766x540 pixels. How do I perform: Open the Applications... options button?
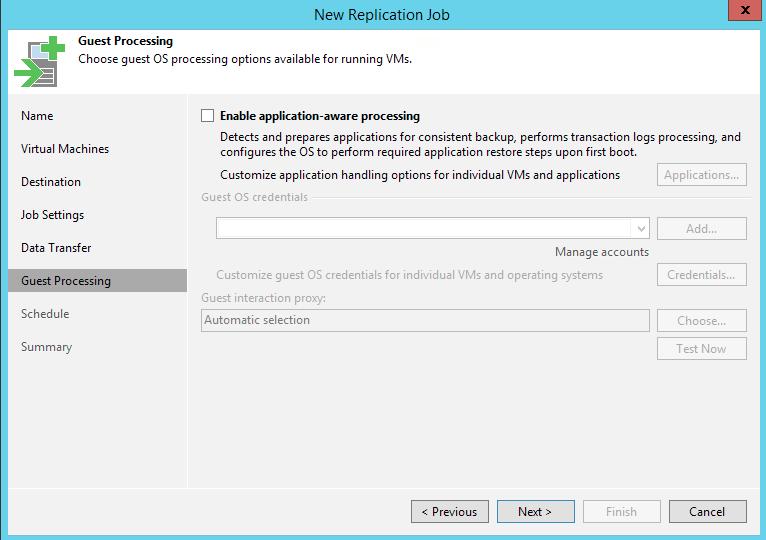(702, 175)
